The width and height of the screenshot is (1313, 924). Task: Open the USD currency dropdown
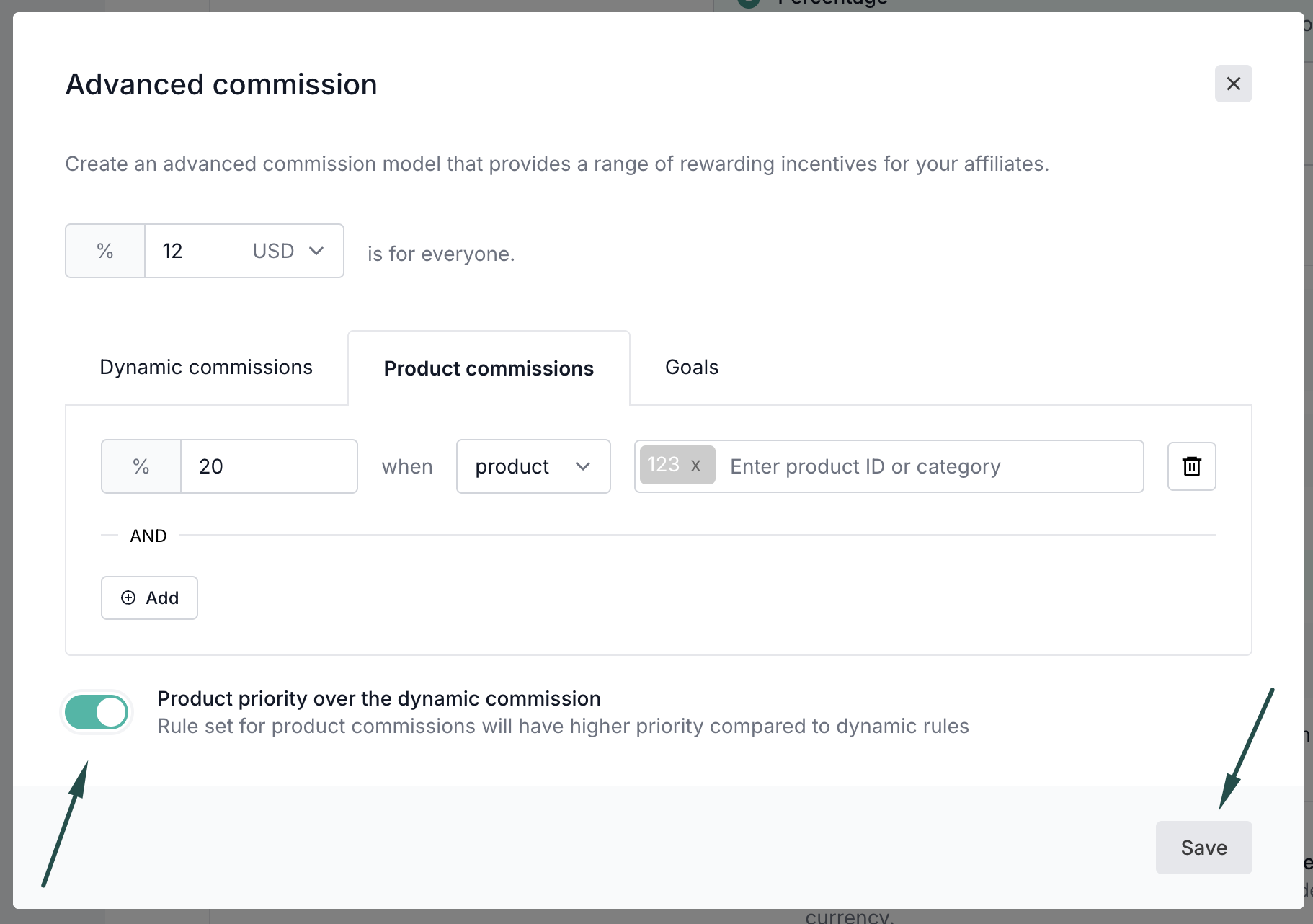coord(287,251)
